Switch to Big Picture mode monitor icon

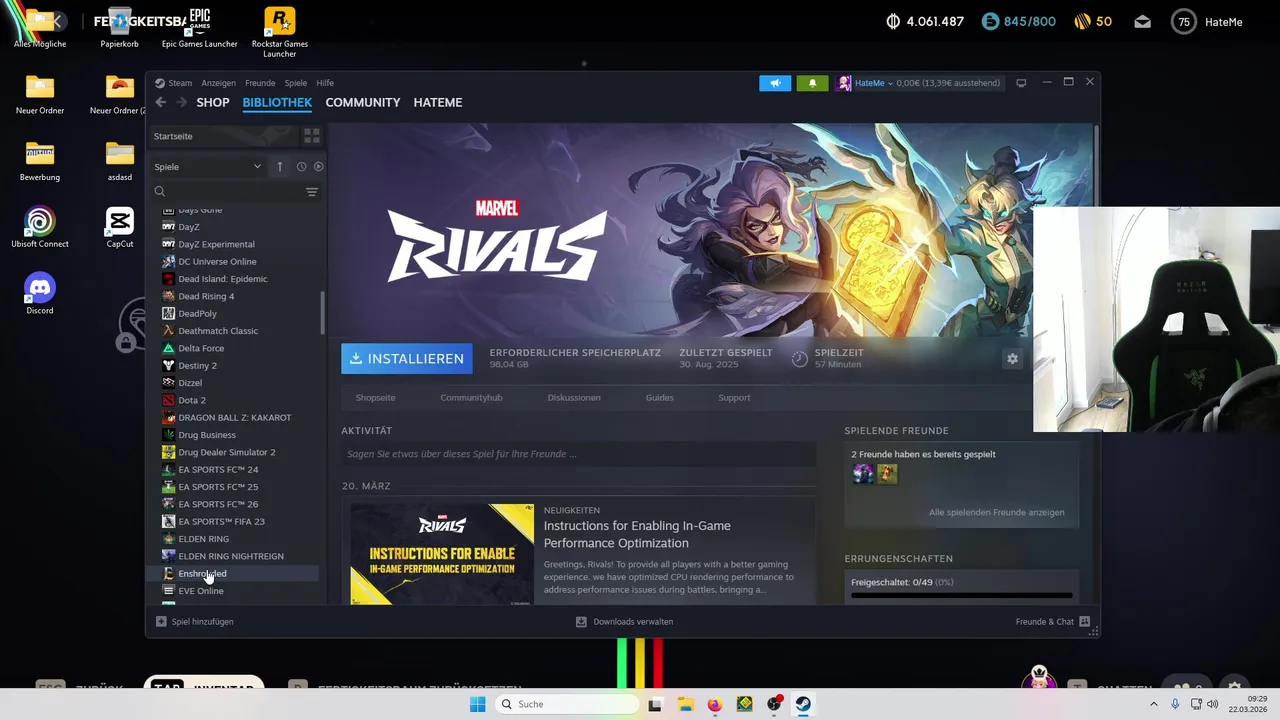pyautogui.click(x=1021, y=83)
